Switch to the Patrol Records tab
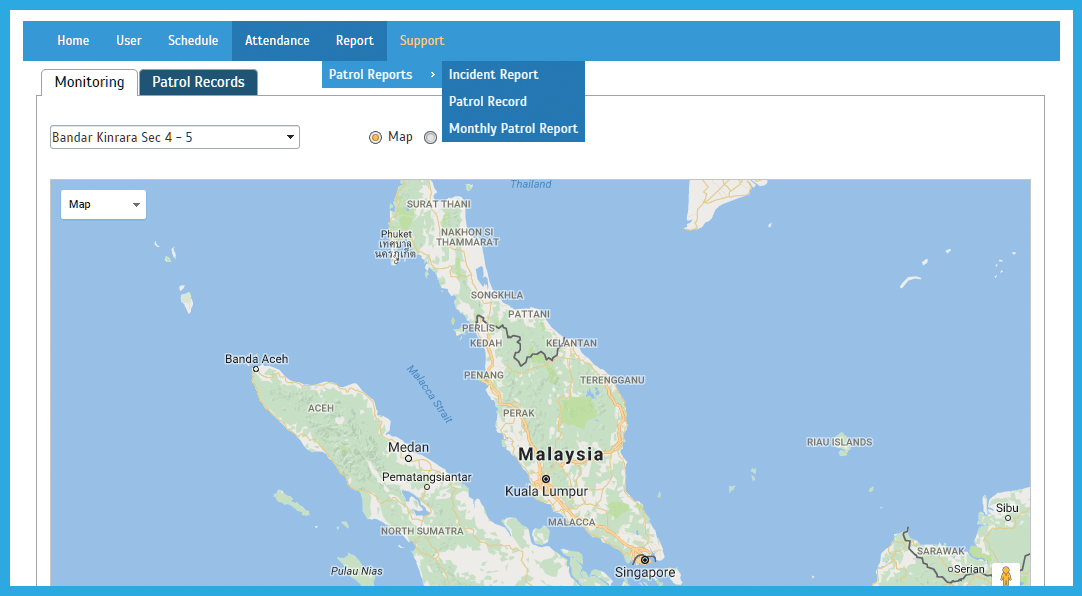This screenshot has height=596, width=1082. (198, 82)
